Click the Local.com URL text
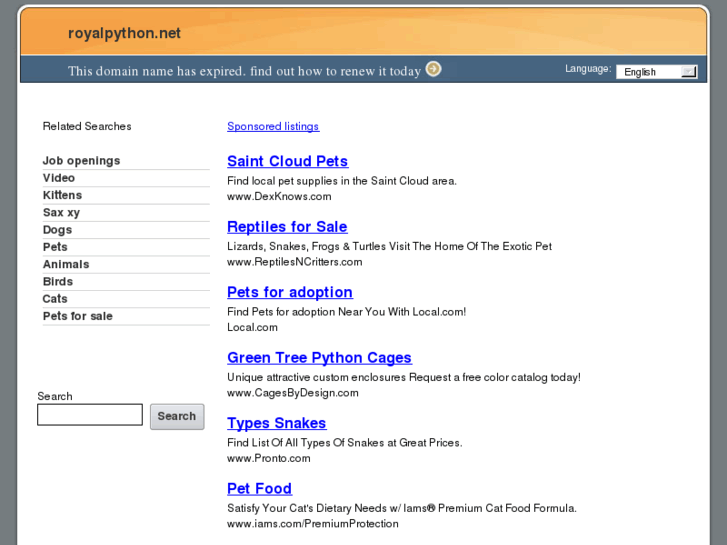This screenshot has height=545, width=727. coord(252,327)
